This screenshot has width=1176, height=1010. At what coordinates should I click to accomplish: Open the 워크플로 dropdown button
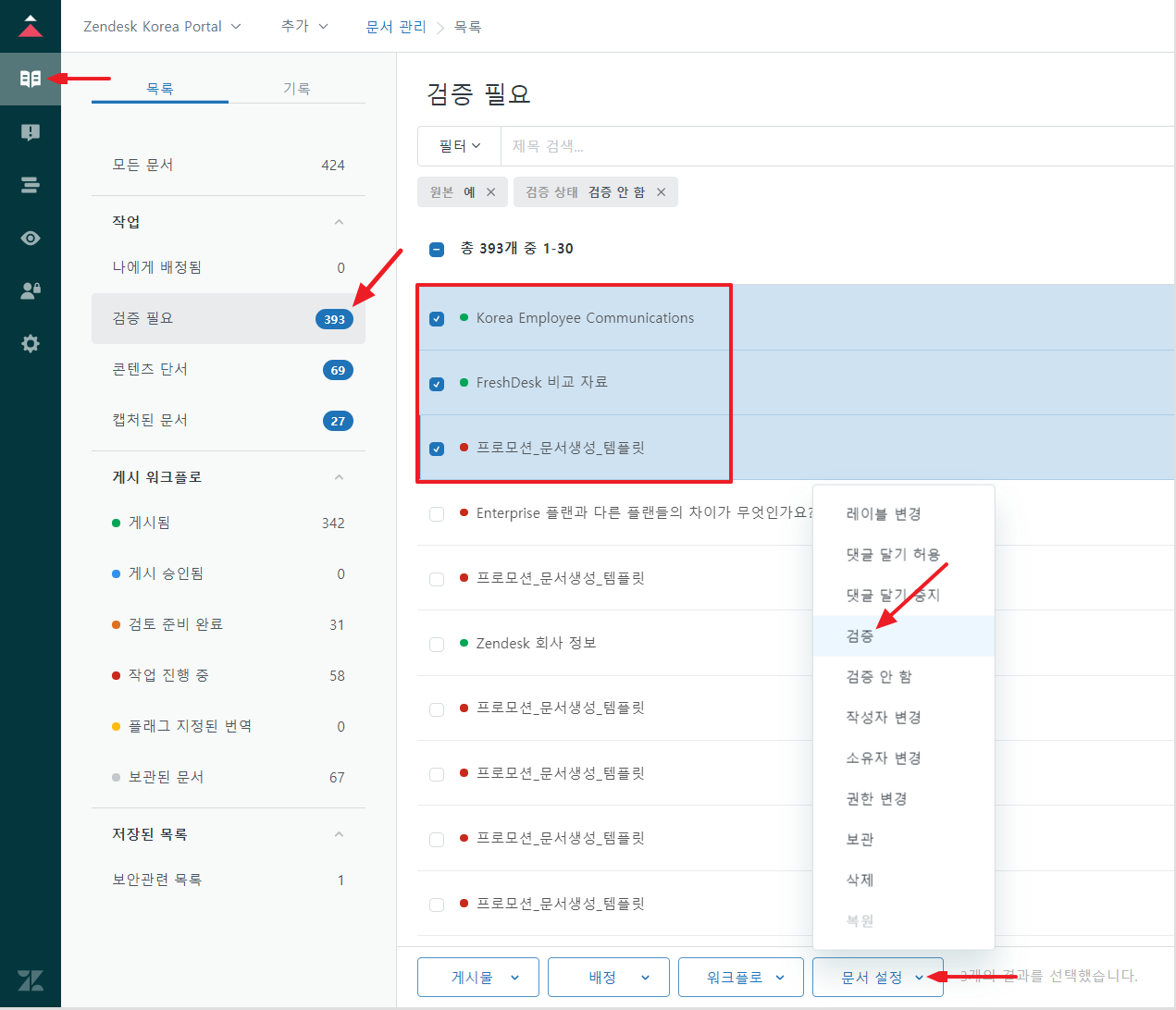click(739, 978)
